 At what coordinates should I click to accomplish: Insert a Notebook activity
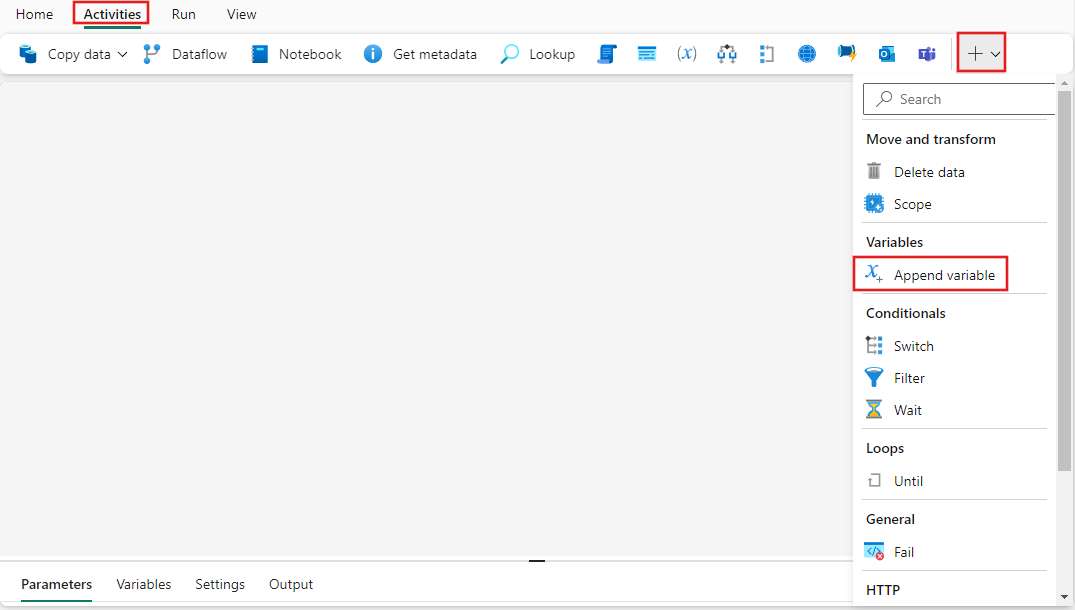click(296, 54)
